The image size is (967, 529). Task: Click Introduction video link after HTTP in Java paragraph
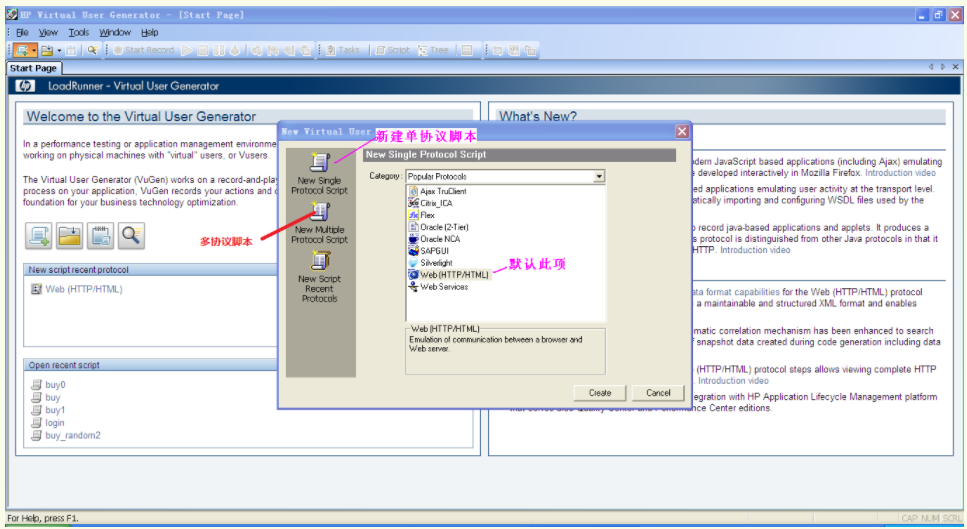[755, 250]
